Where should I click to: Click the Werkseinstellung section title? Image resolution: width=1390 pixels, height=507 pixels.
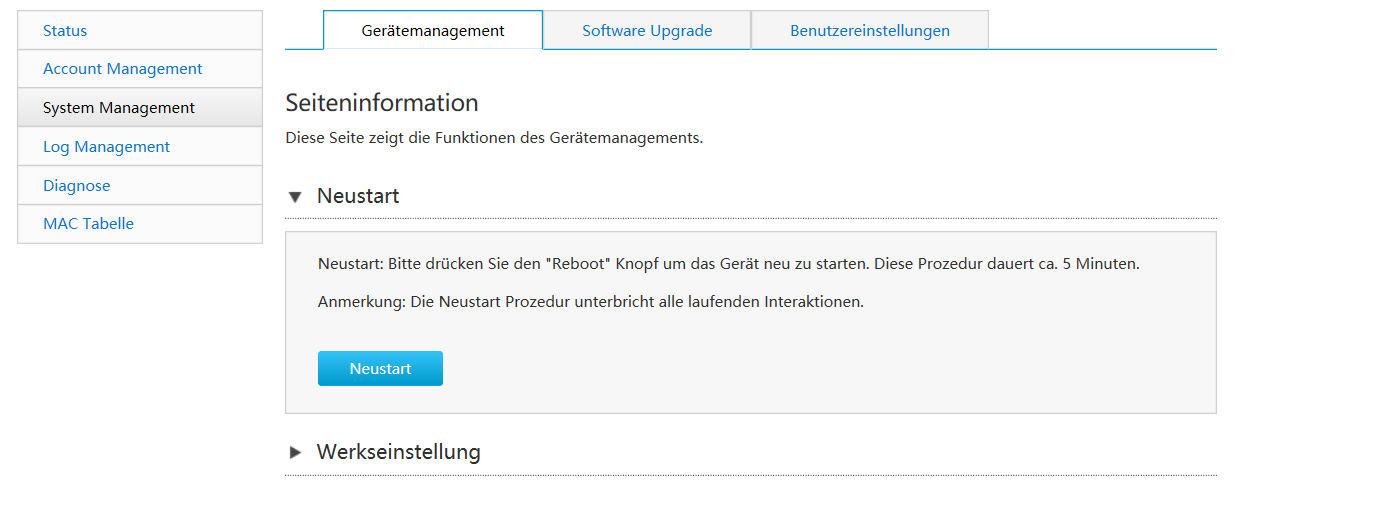(398, 452)
